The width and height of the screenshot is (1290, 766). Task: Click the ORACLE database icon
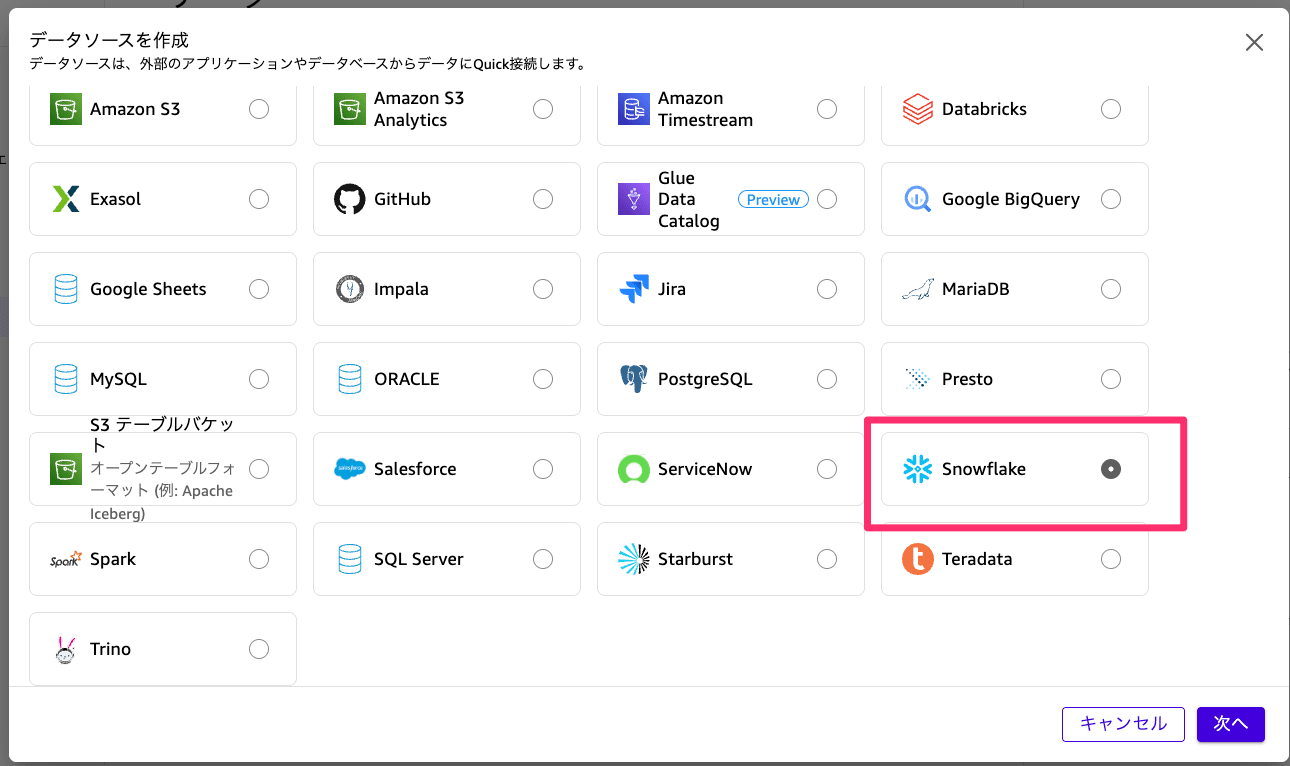coord(349,379)
